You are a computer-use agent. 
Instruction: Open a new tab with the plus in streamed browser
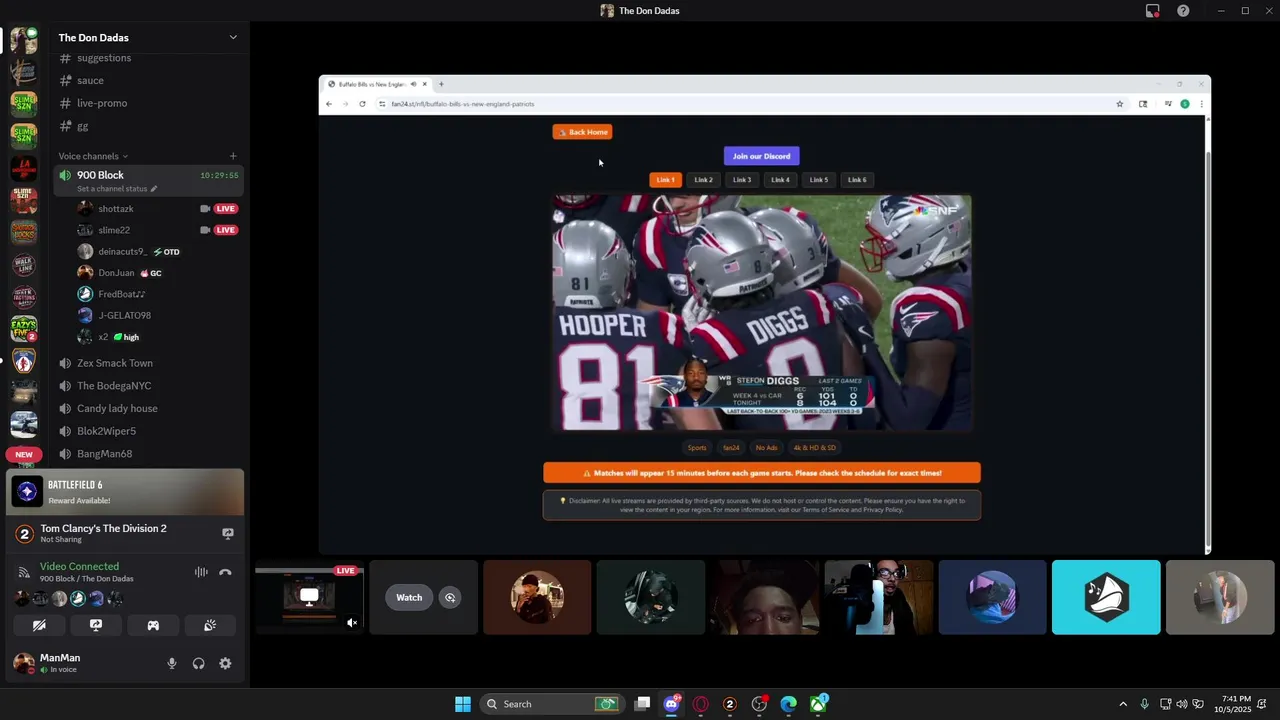[x=441, y=84]
